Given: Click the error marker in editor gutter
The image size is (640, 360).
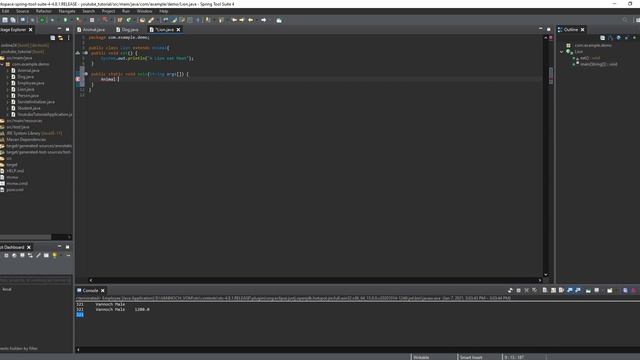Looking at the screenshot, I should (78, 79).
